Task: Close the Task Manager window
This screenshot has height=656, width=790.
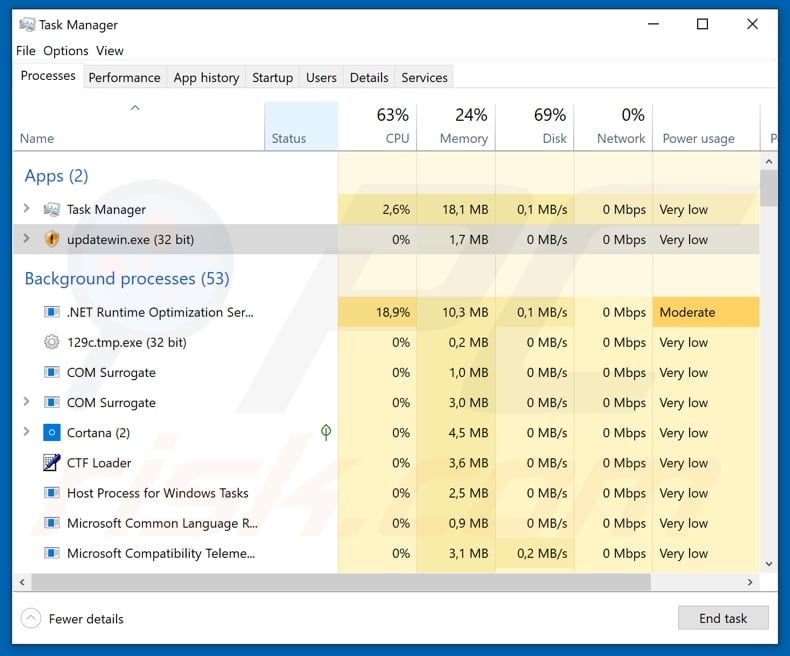Action: point(752,24)
